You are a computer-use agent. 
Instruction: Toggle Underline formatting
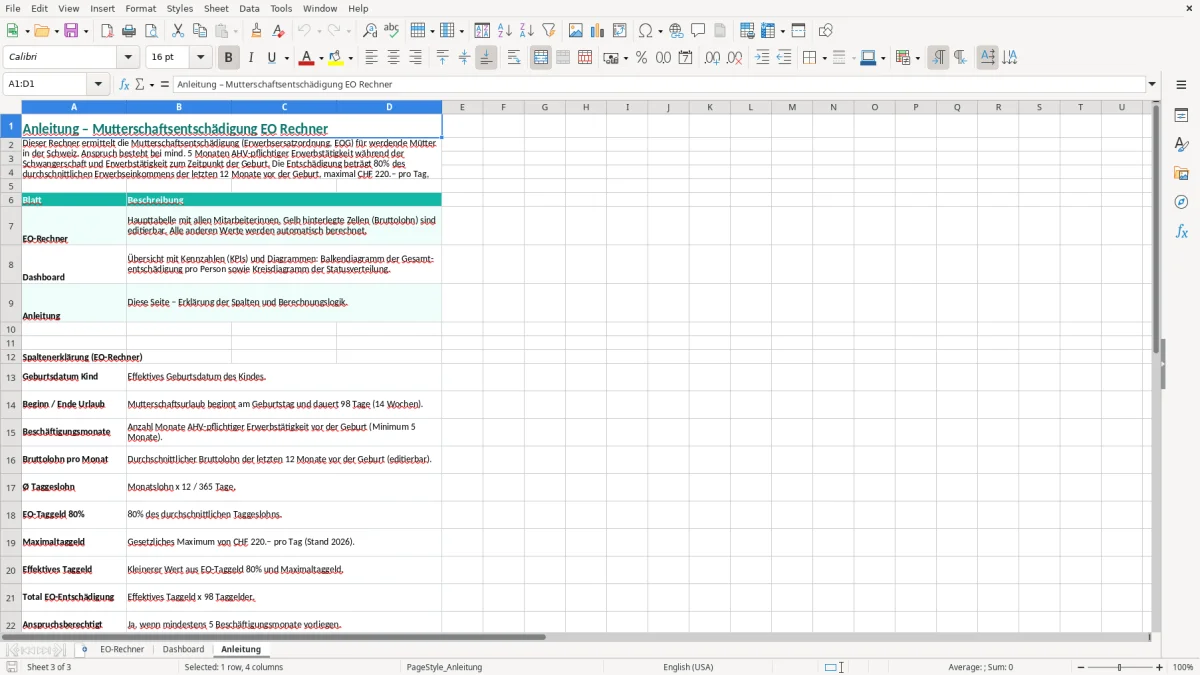272,58
